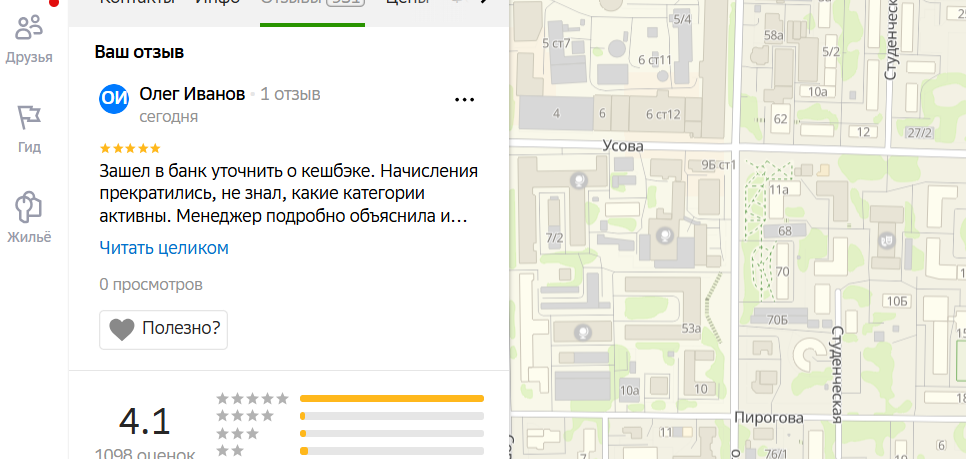Click building 58а on the map
Viewport: 966px width, 459px height.
point(773,36)
